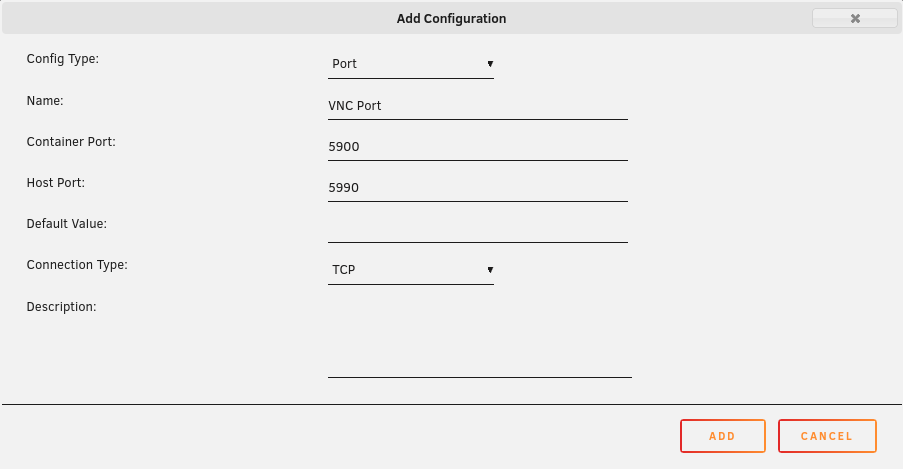
Task: Click the Default Value label
Action: (67, 224)
